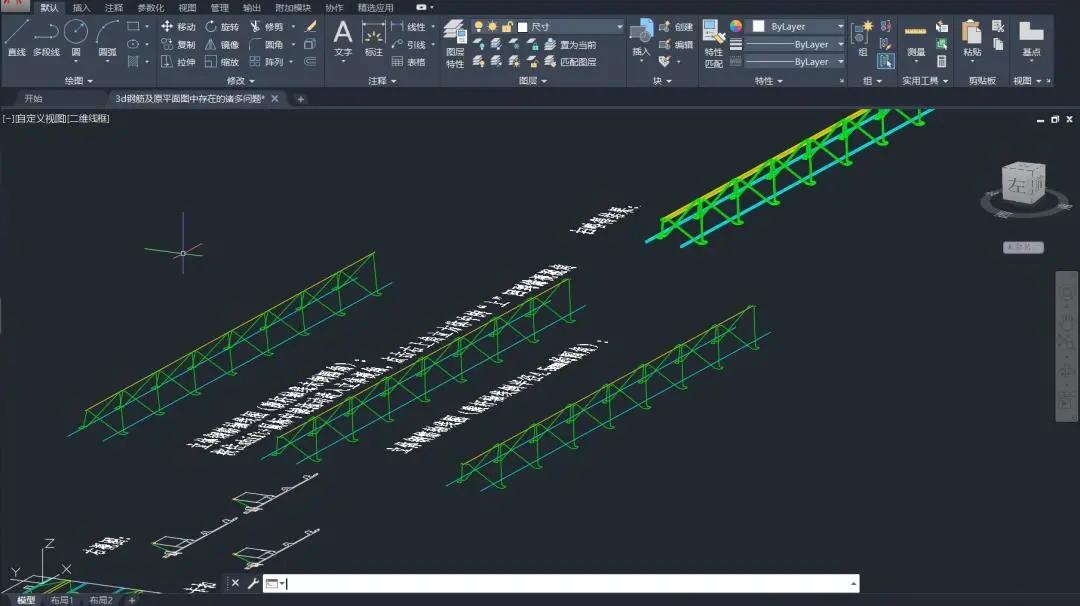Open the 尺寸 layer dropdown list

619,27
